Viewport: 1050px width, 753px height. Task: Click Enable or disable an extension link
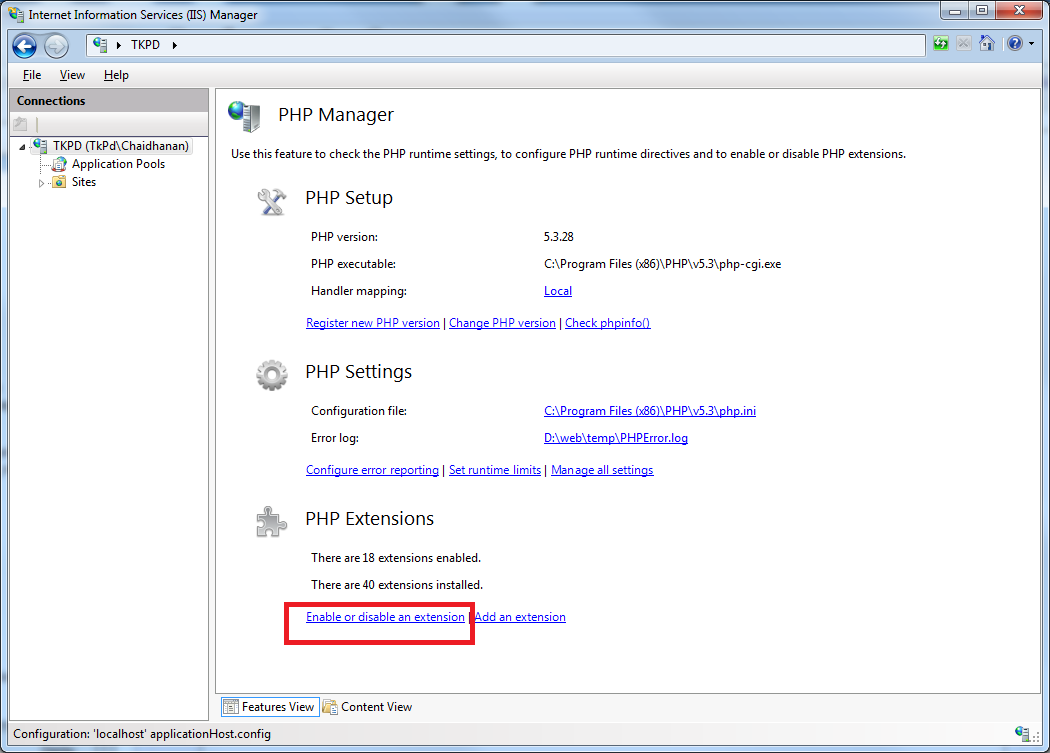tap(385, 617)
